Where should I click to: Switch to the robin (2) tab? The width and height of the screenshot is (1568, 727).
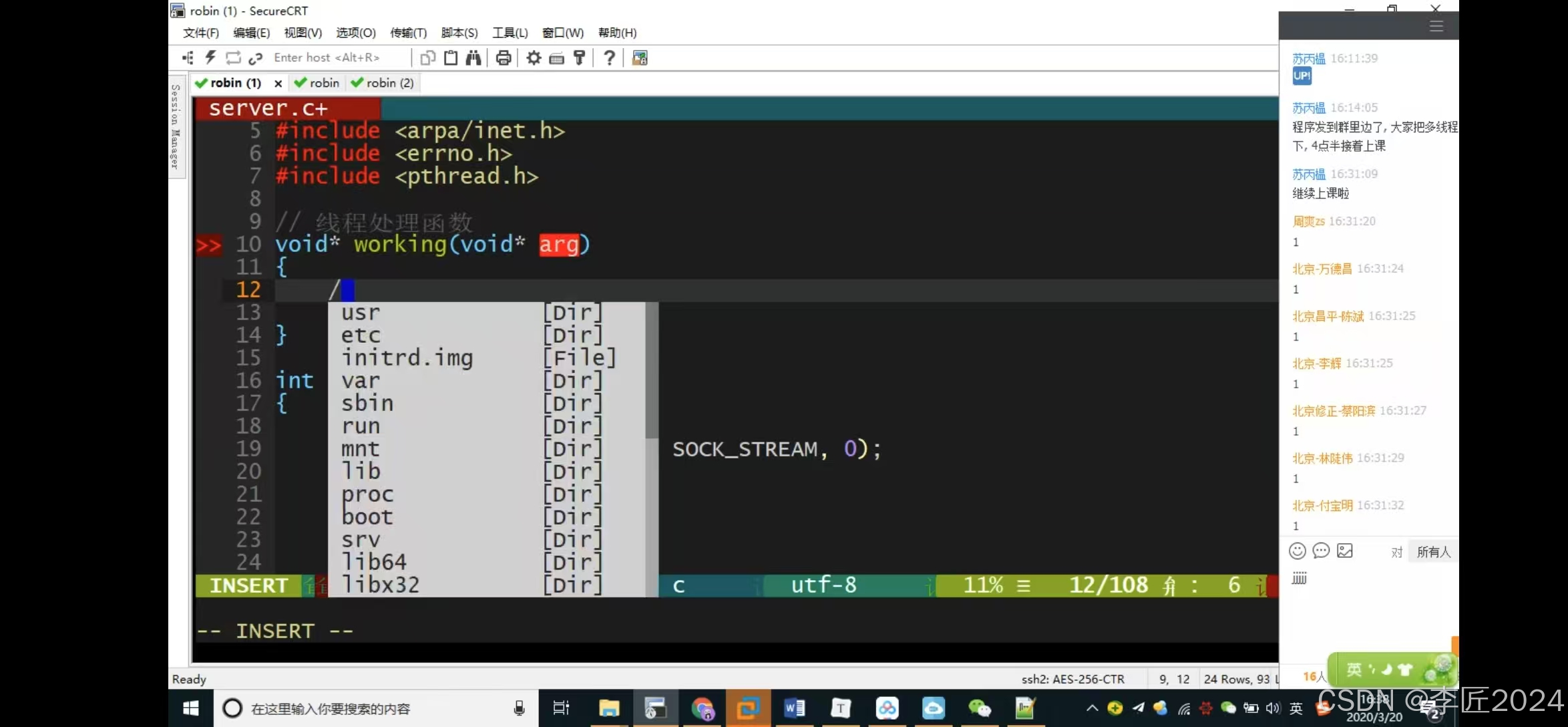pyautogui.click(x=383, y=83)
